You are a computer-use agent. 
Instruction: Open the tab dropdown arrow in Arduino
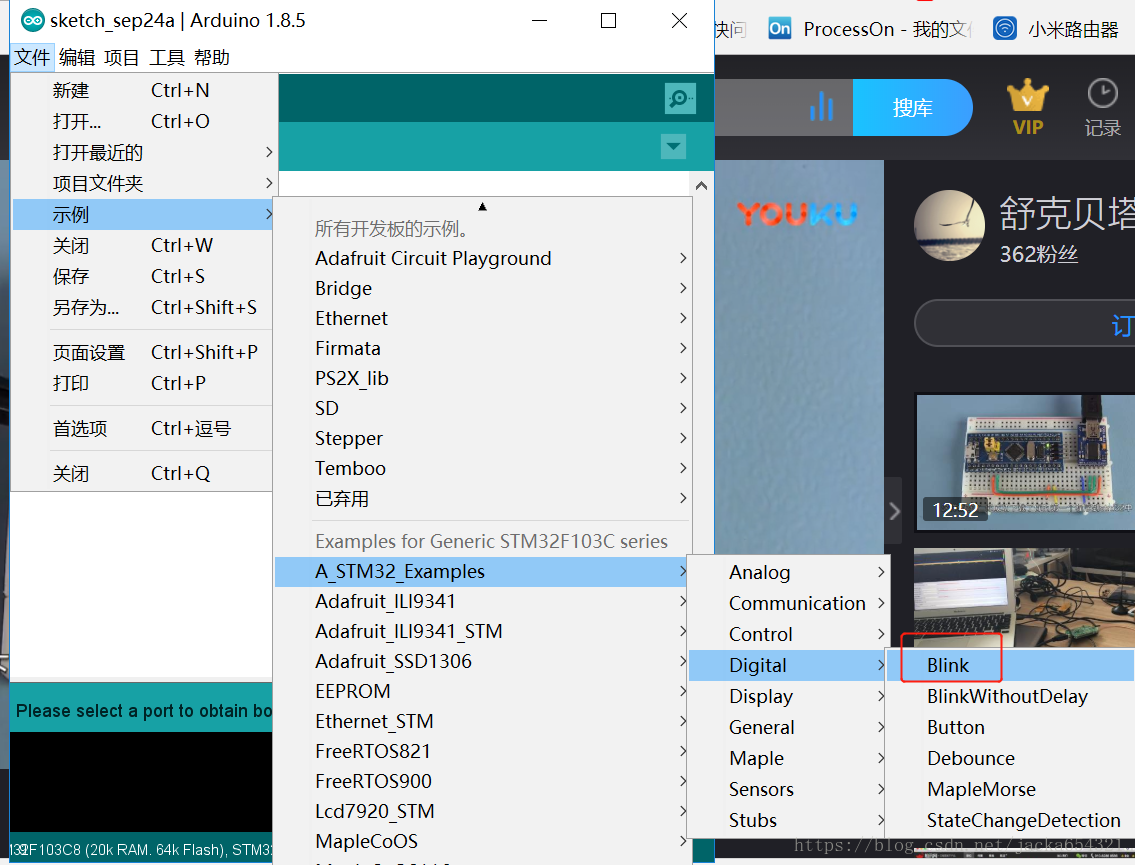tap(673, 146)
